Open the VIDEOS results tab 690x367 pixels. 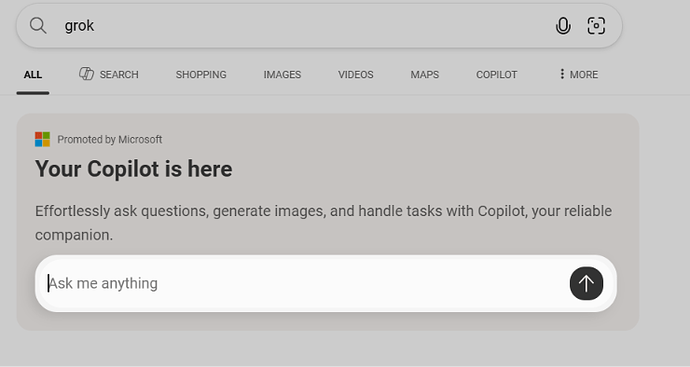356,75
